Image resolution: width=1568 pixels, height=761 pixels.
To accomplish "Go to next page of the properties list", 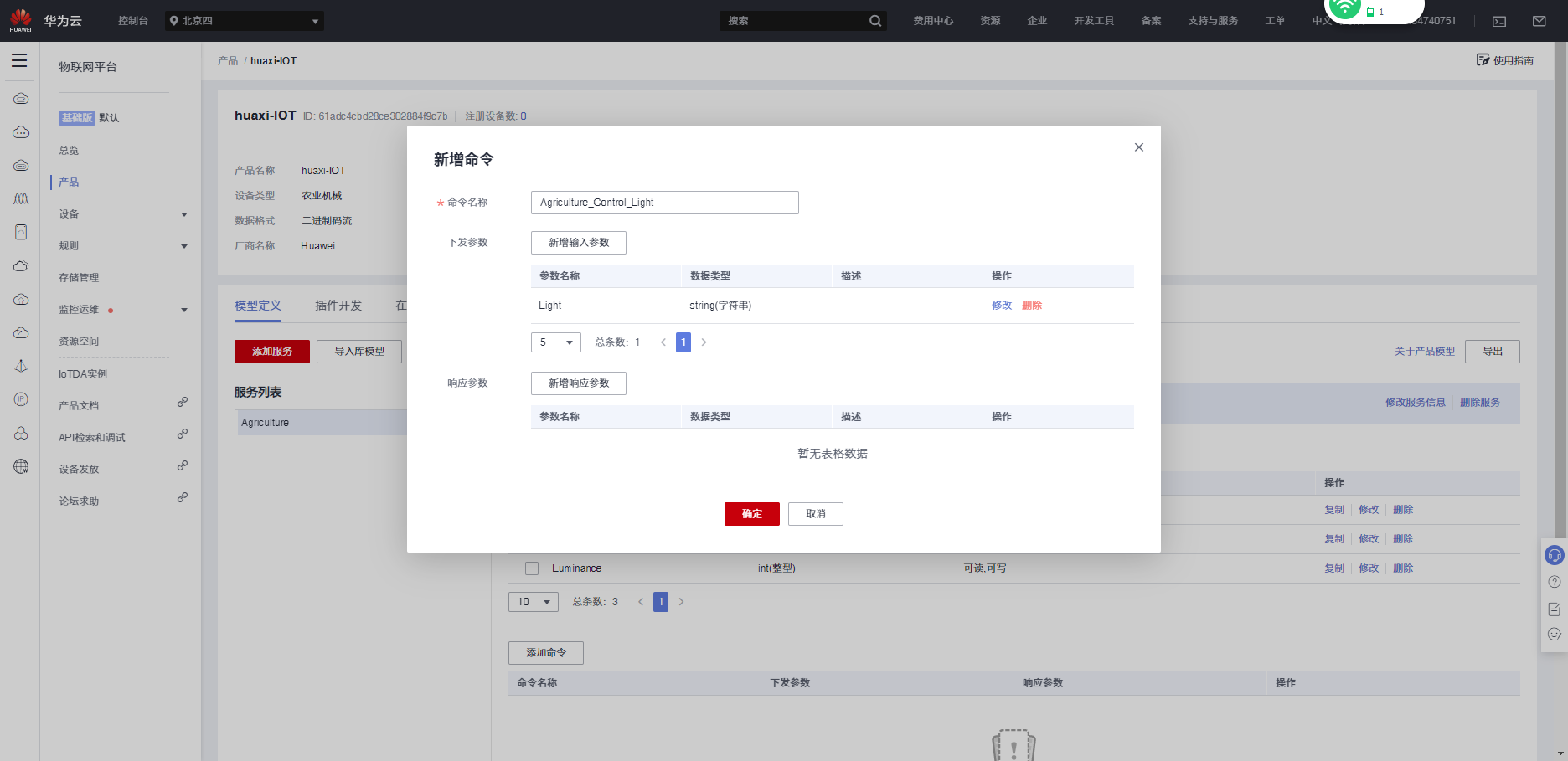I will coord(681,602).
